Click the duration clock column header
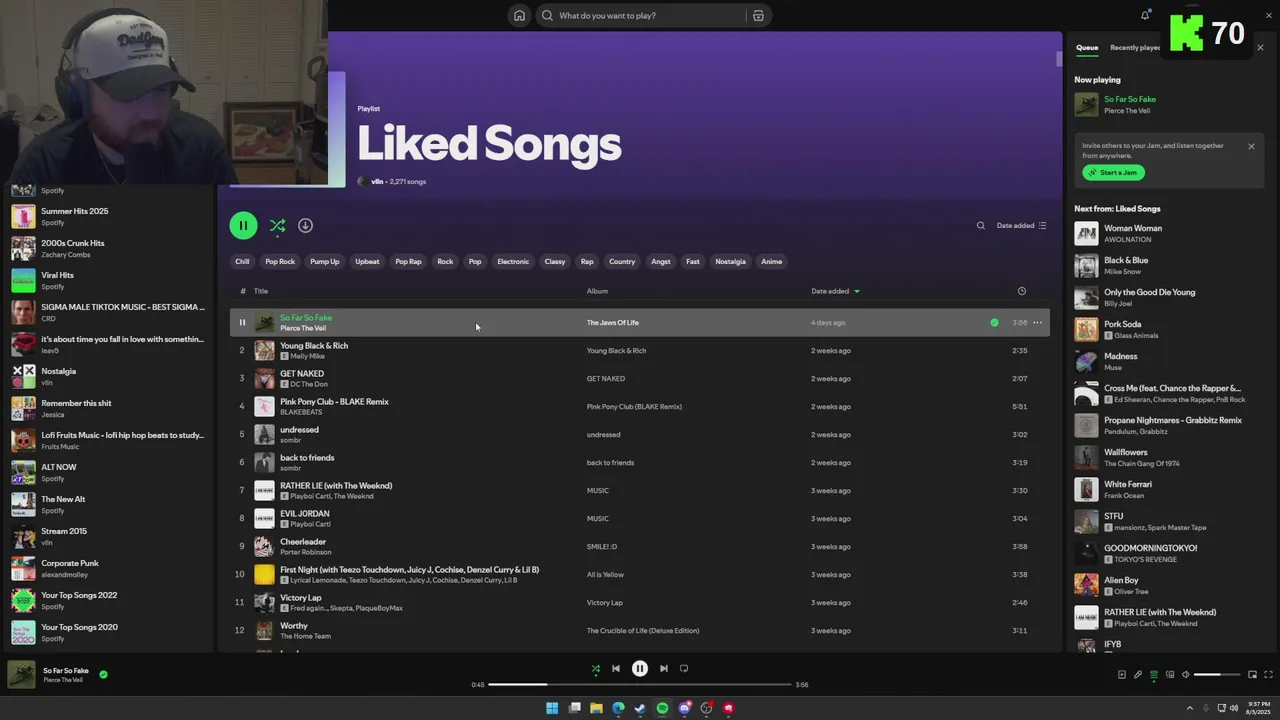This screenshot has width=1280, height=720. pos(1021,291)
